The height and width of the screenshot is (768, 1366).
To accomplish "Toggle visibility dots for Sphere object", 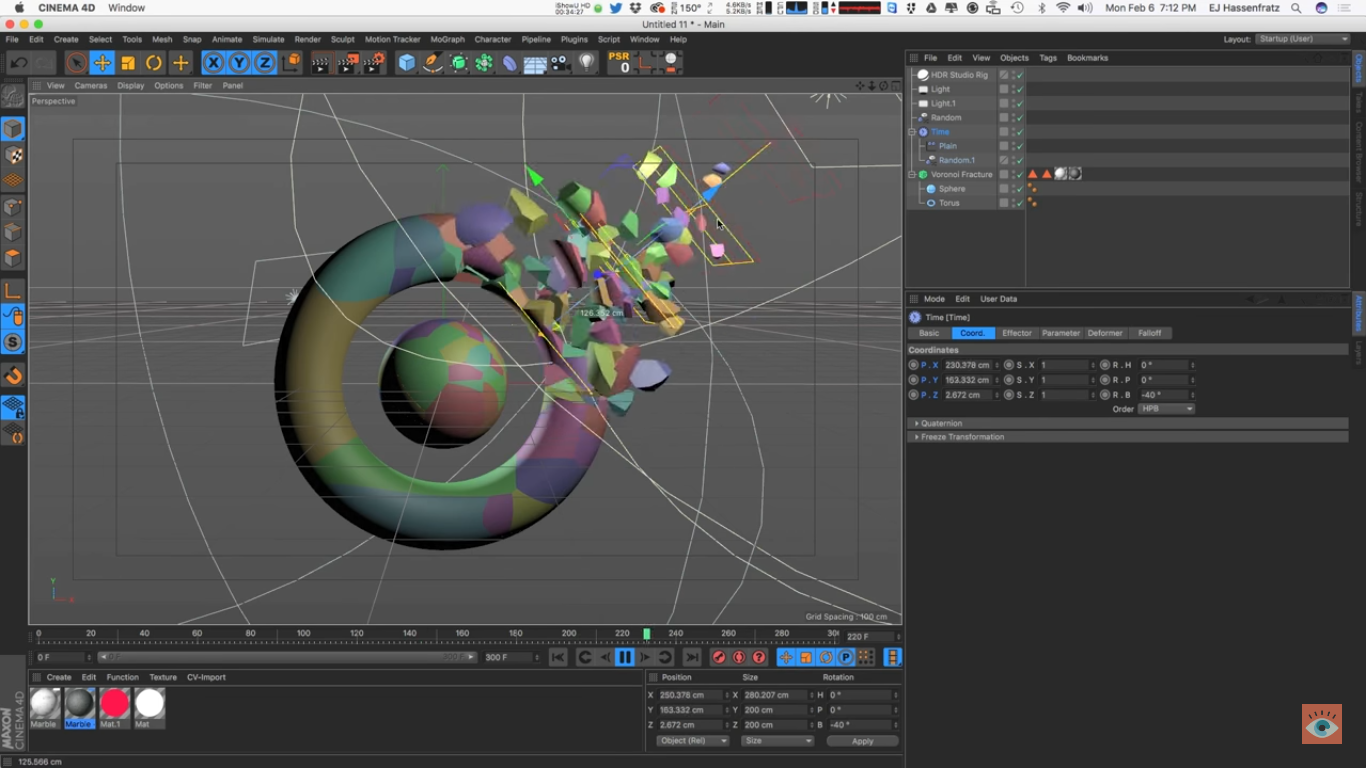I will tap(1012, 188).
